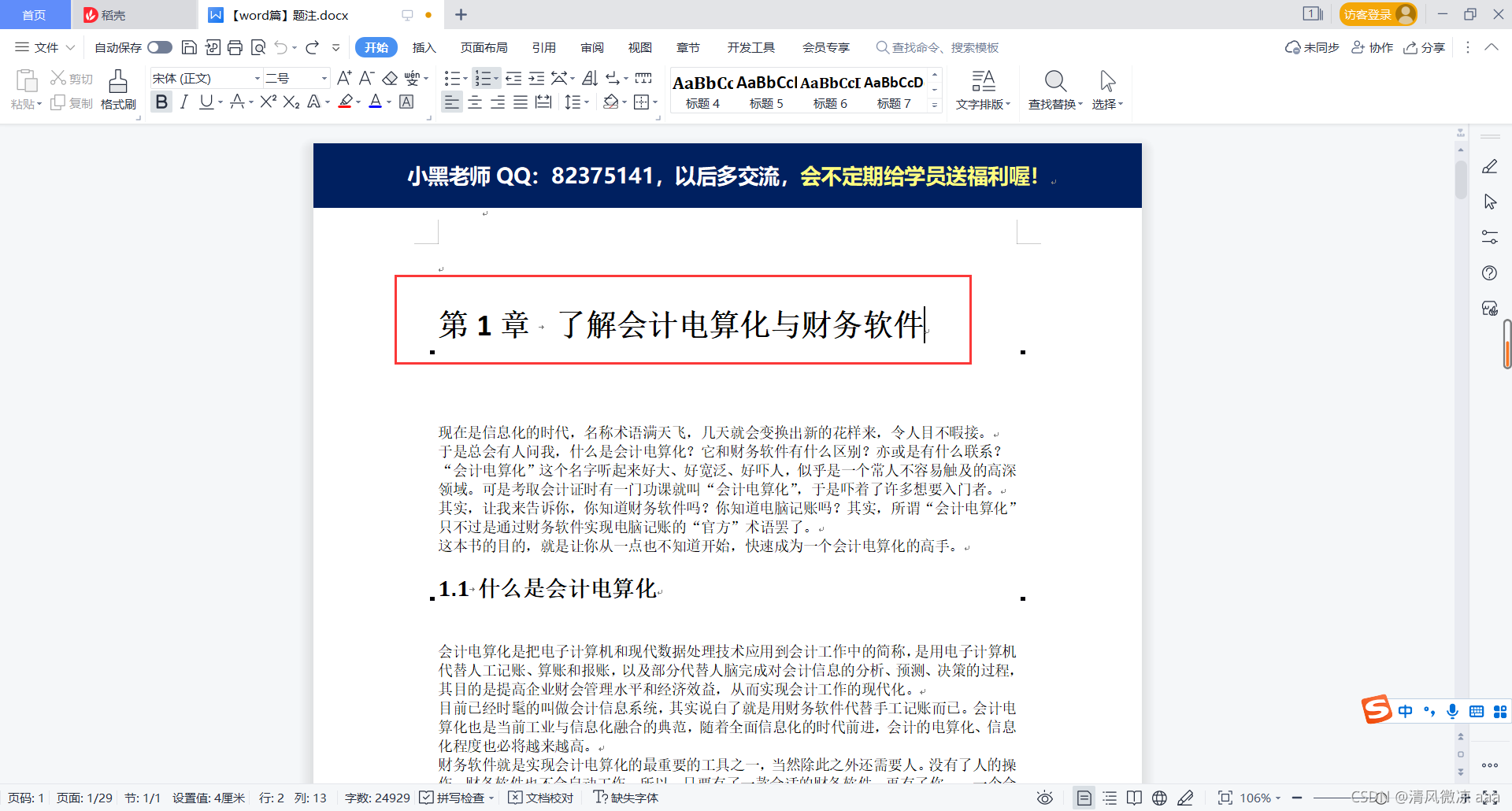Enable eye protection mode in status bar

(x=1045, y=798)
